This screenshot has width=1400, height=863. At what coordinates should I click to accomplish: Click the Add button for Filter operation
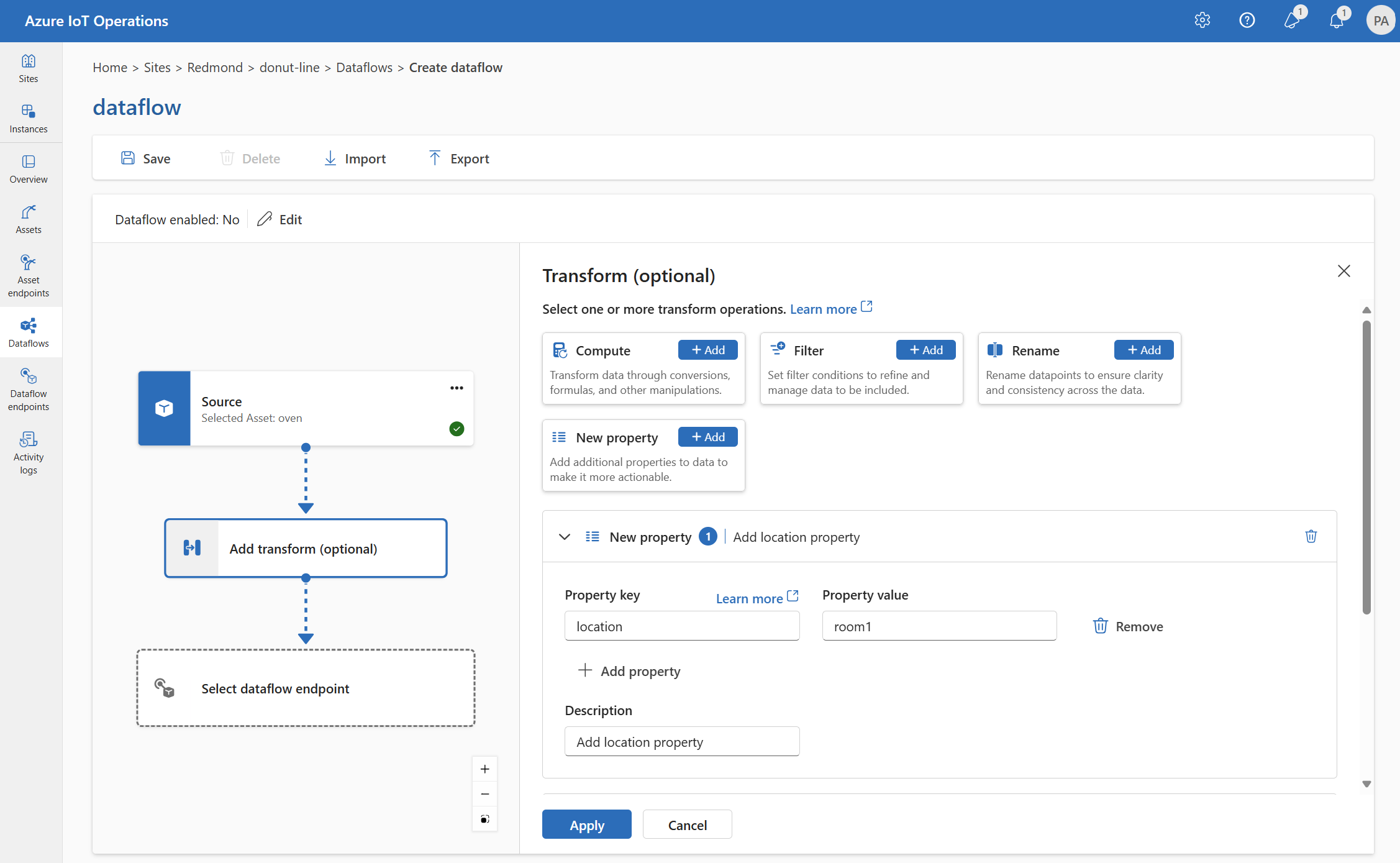click(925, 350)
